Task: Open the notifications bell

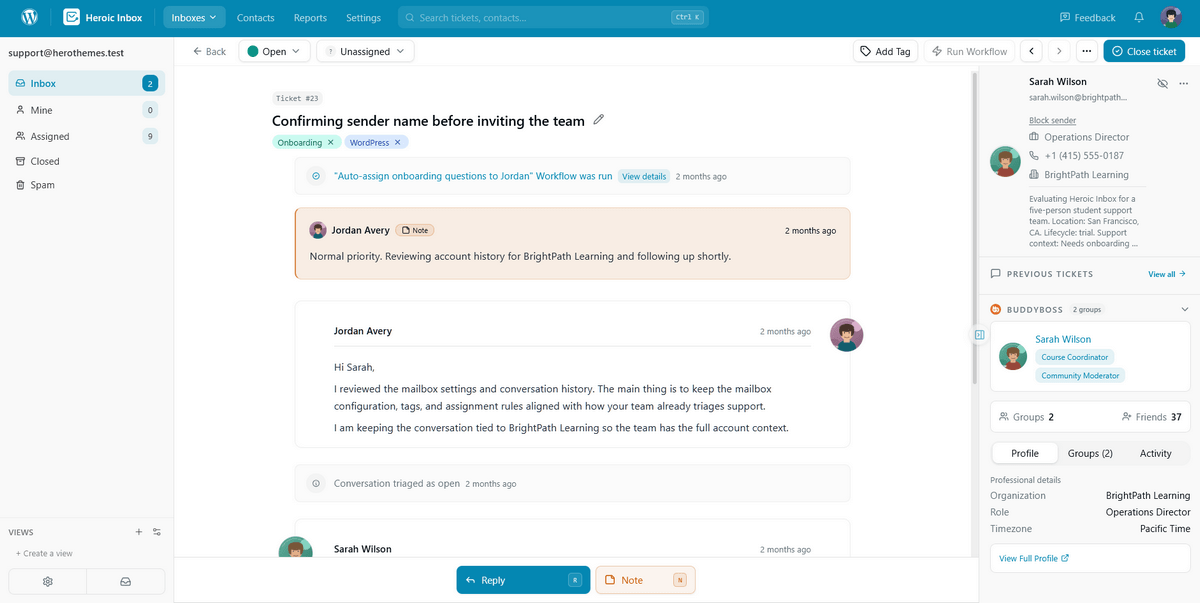Action: tap(1139, 17)
